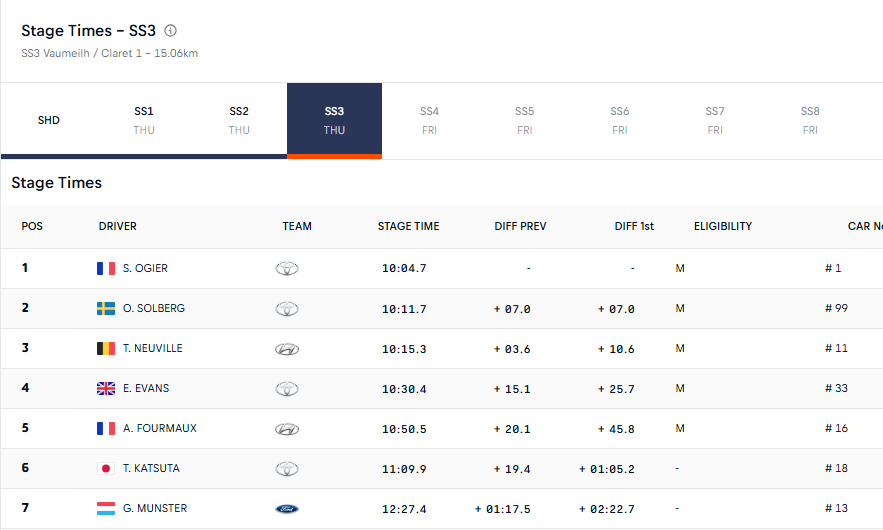Click the DIFF PREV column header
Viewport: 883px width, 530px height.
520,226
